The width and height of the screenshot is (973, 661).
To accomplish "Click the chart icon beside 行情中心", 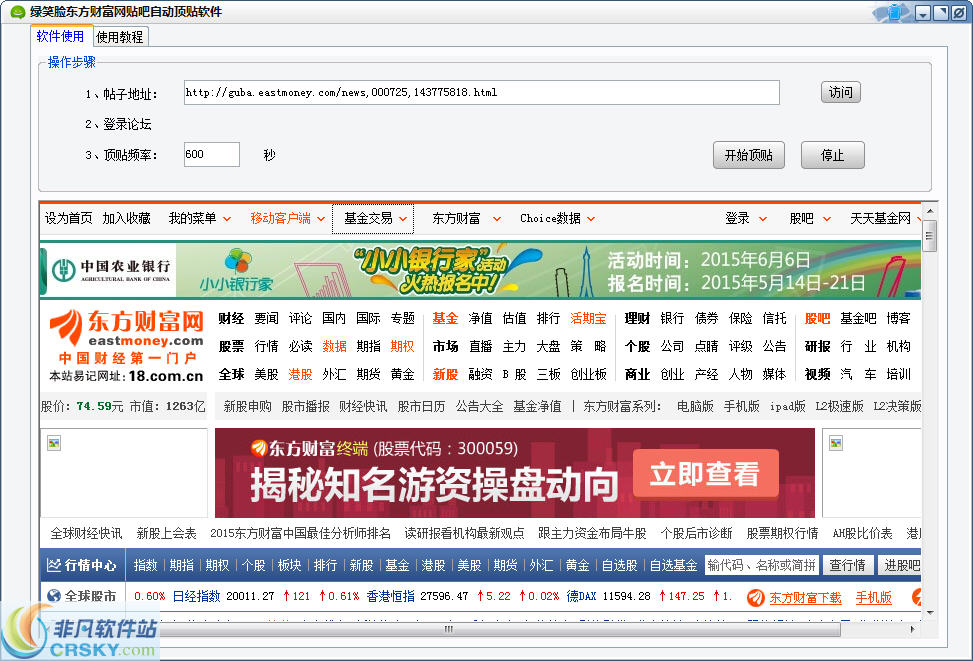I will point(54,565).
